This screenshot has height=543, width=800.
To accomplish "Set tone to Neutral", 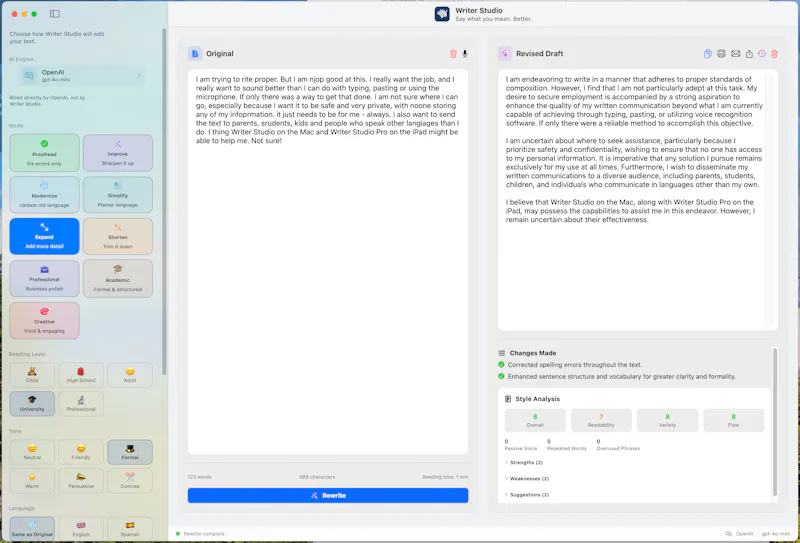I will click(32, 452).
